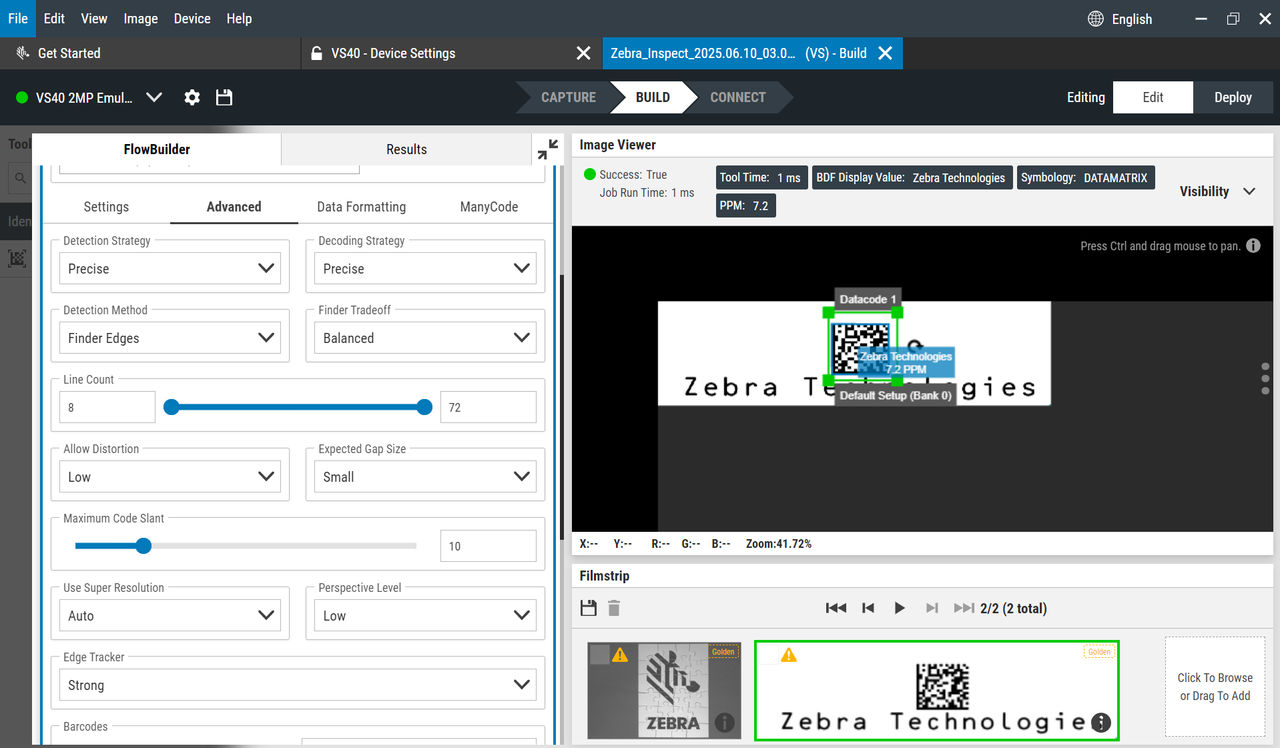The width and height of the screenshot is (1280, 748).
Task: Switch to the Data Formatting tab
Action: tap(361, 207)
